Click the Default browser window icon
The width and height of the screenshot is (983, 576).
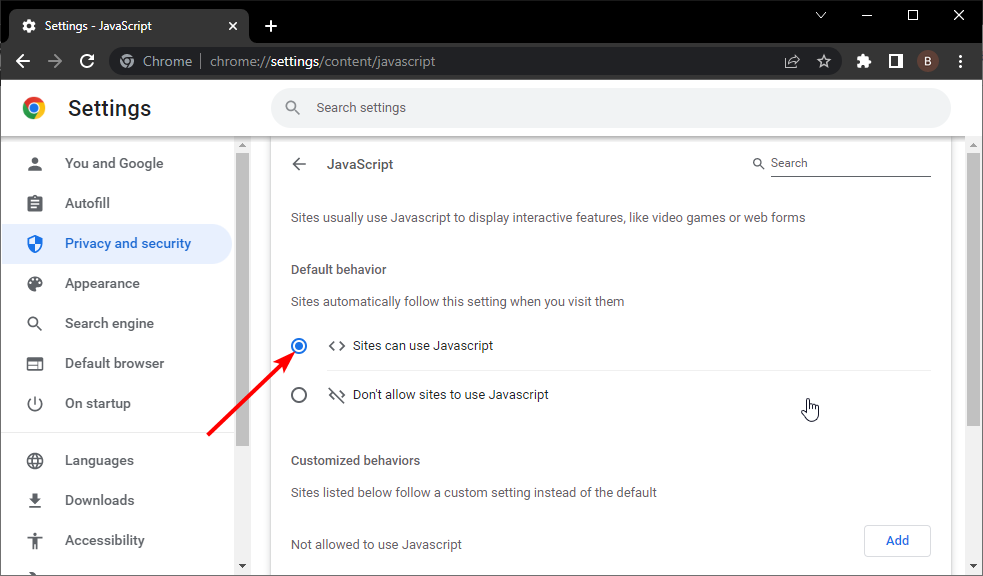pyautogui.click(x=35, y=364)
